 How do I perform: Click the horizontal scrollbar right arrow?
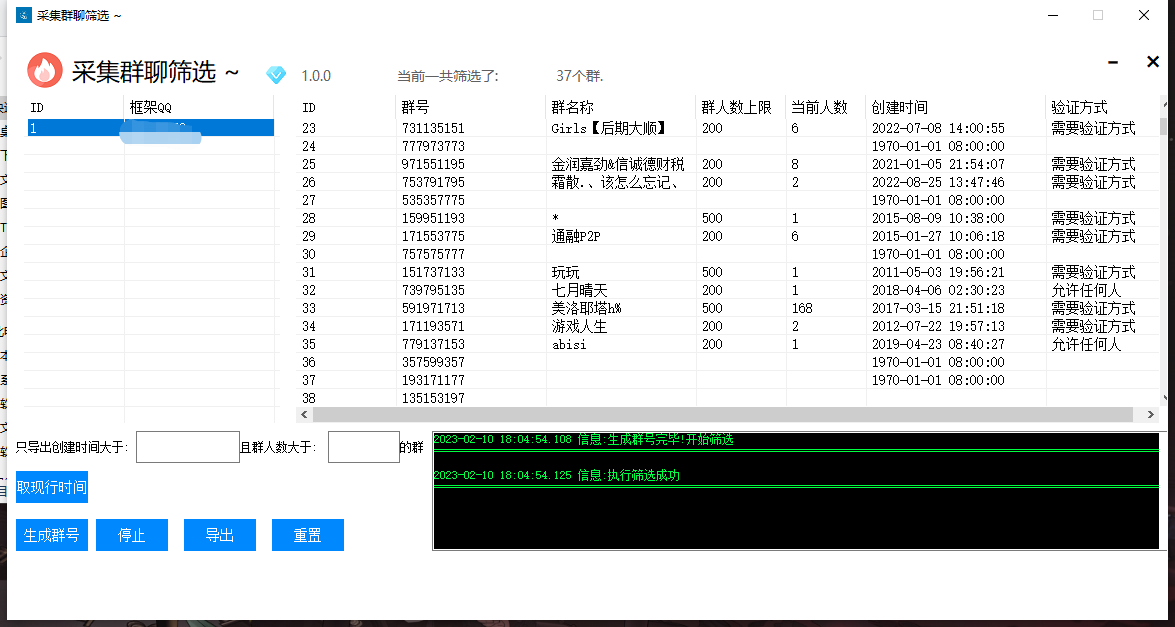tap(1150, 414)
